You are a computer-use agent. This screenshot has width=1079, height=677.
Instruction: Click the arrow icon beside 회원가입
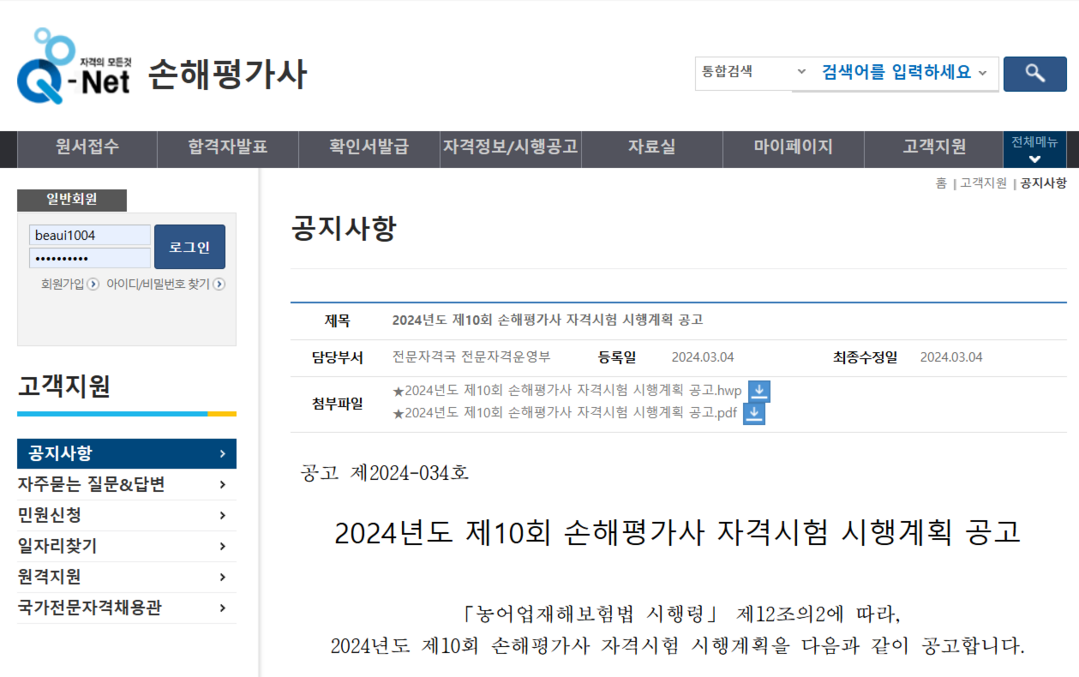point(93,284)
